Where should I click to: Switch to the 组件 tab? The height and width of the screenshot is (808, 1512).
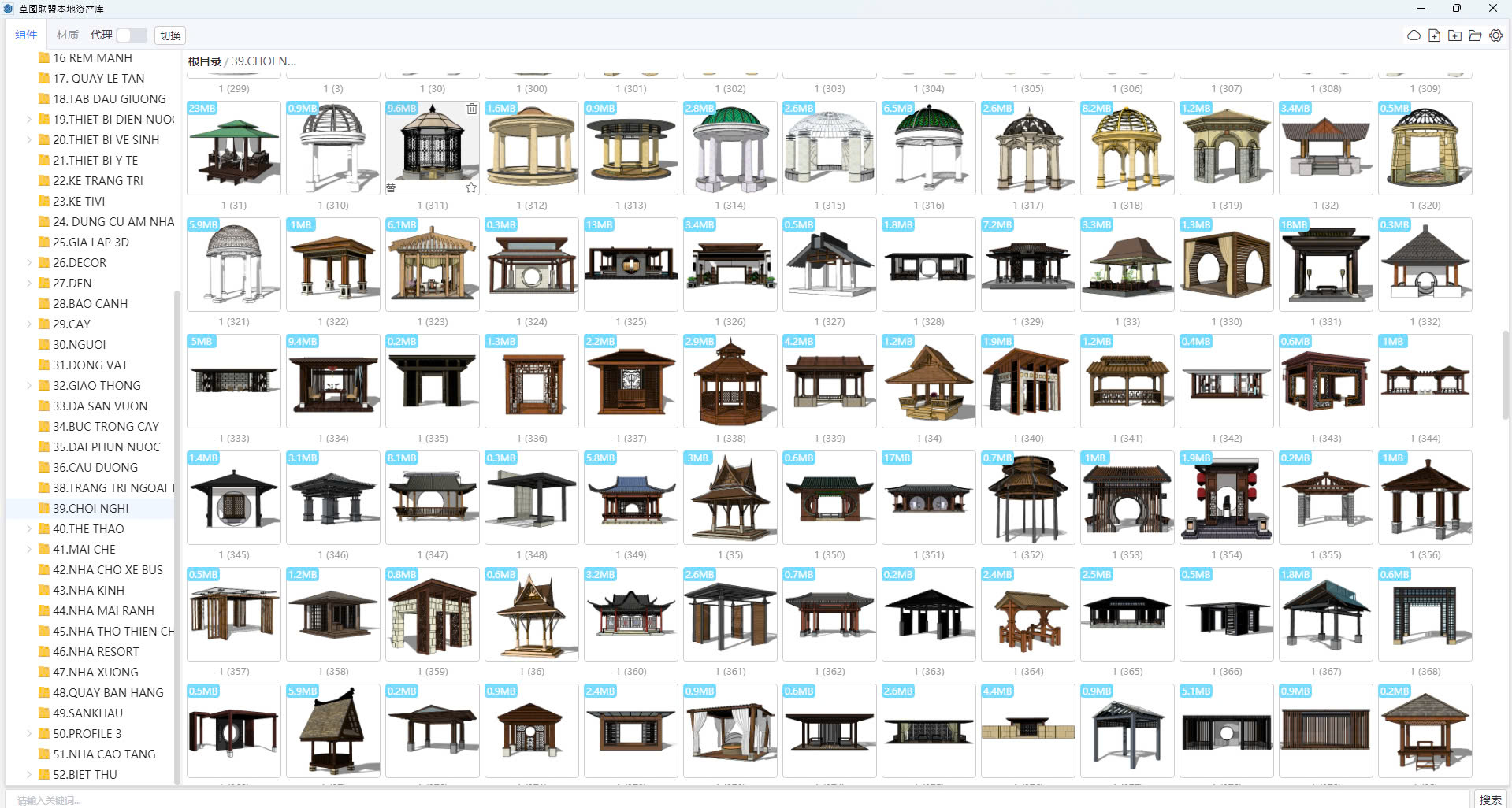click(x=26, y=35)
